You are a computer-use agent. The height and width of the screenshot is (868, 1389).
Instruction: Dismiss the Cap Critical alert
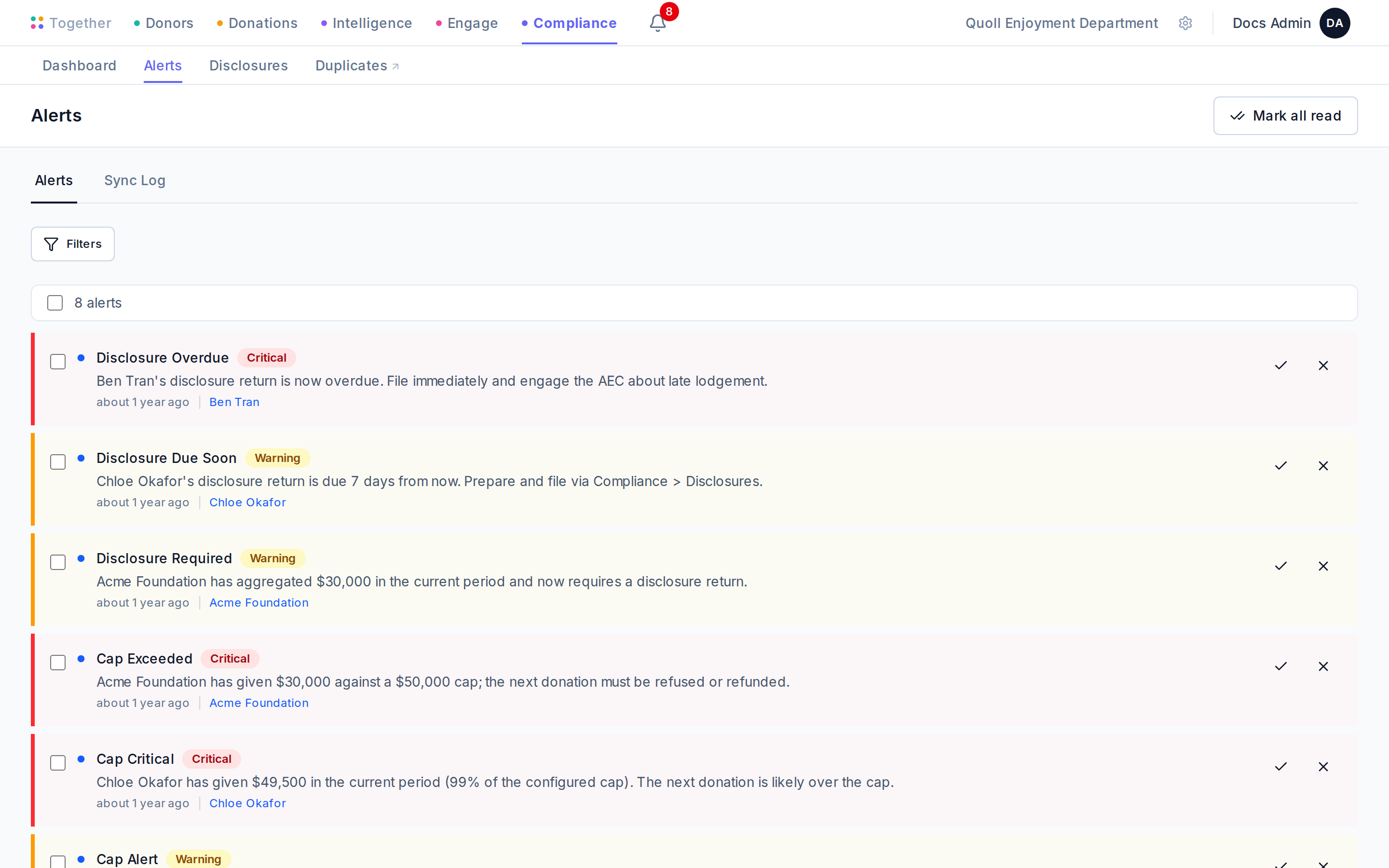tap(1323, 767)
